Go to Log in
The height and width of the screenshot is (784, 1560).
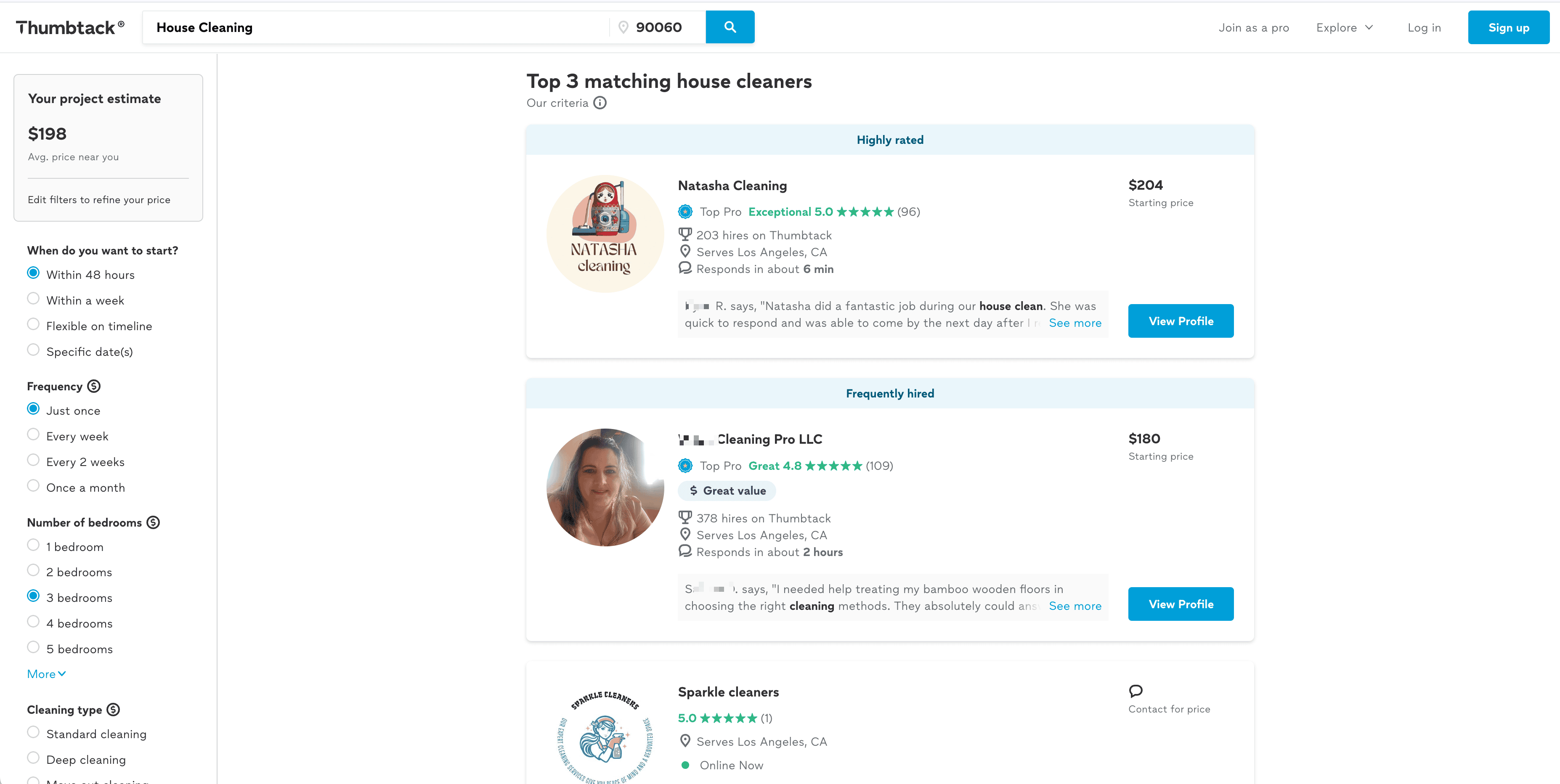1424,28
